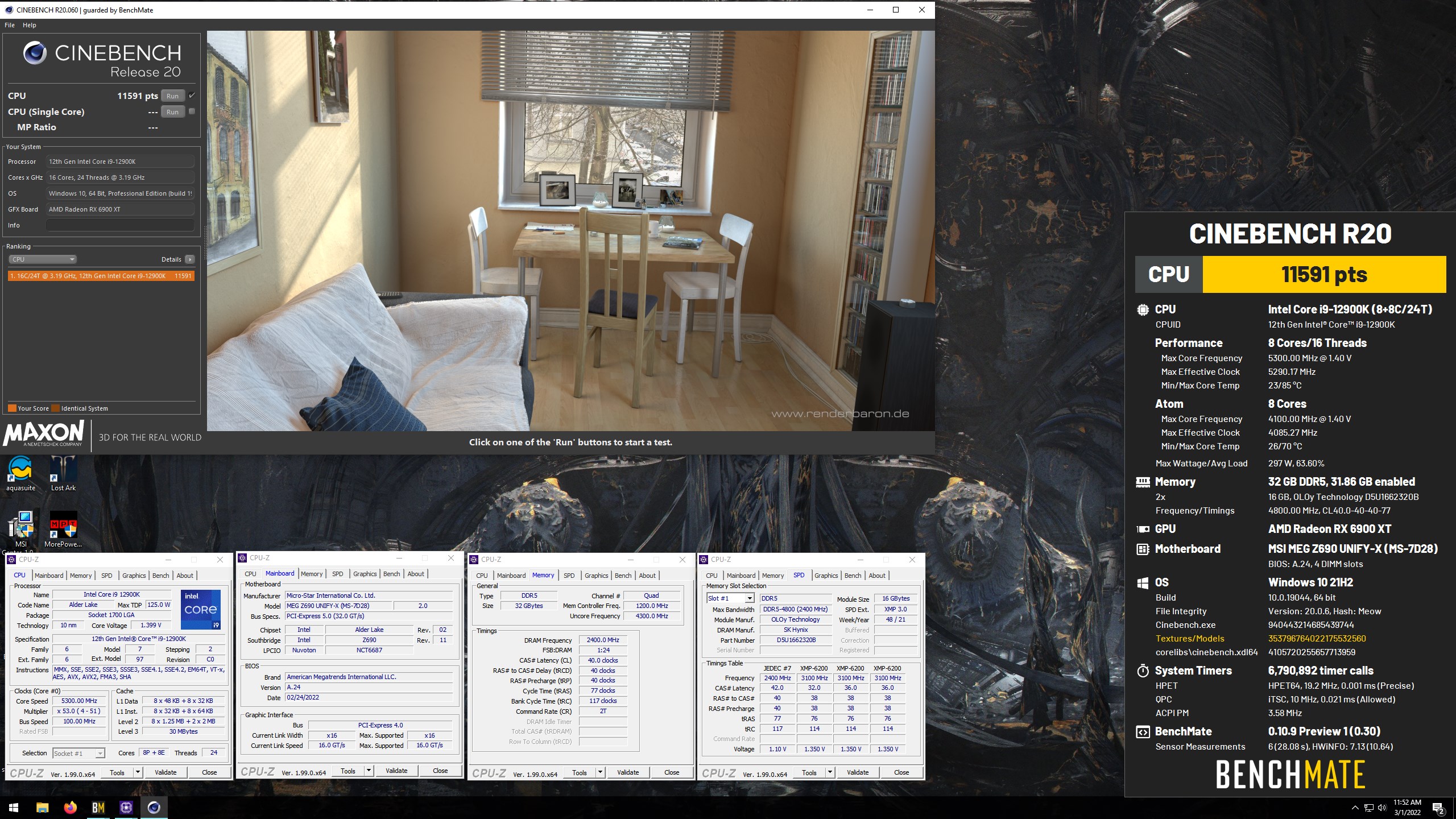This screenshot has width=1456, height=819.
Task: Open BenchMate from the taskbar
Action: pyautogui.click(x=98, y=807)
